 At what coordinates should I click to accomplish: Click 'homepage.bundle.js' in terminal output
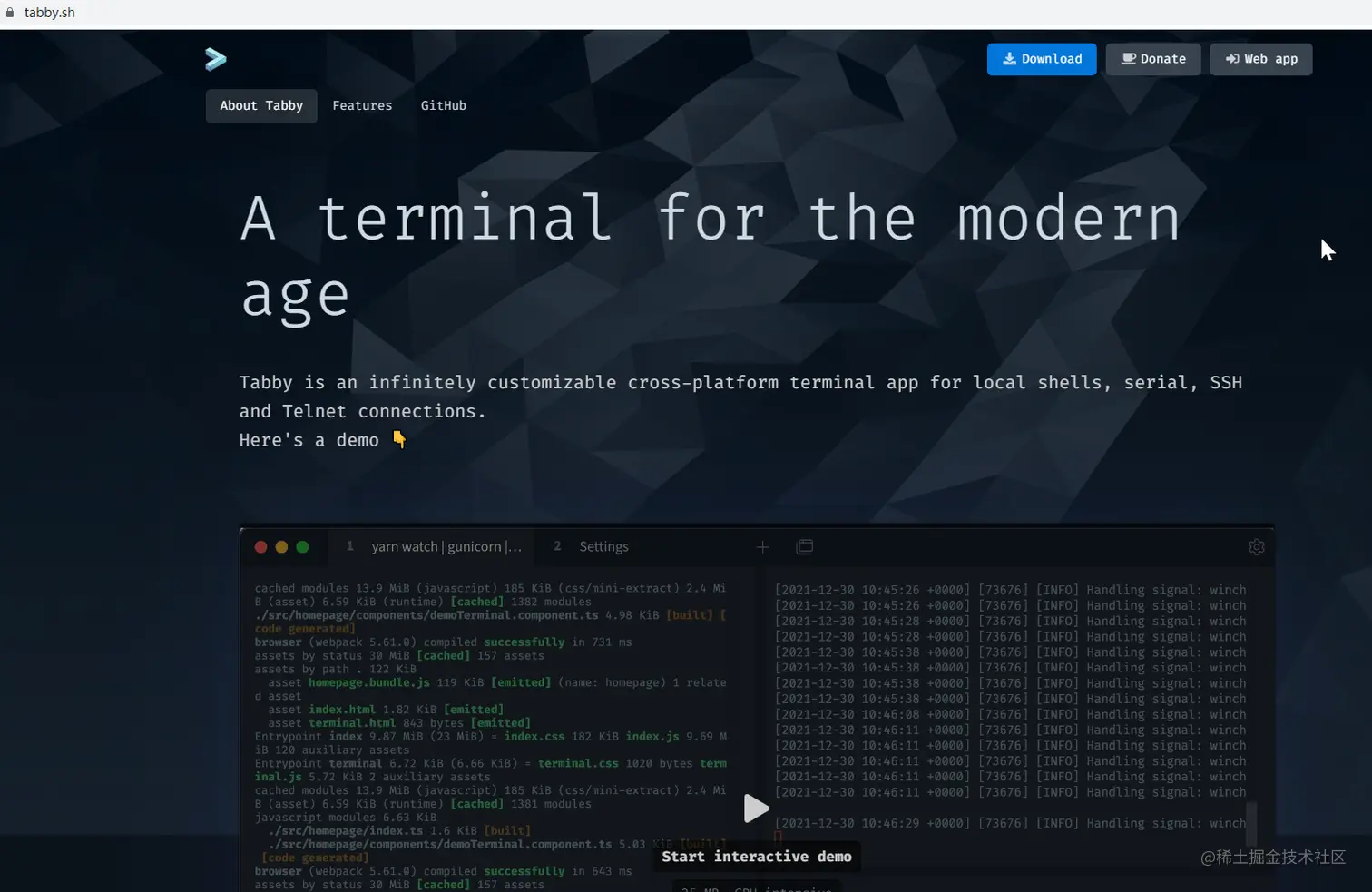369,682
